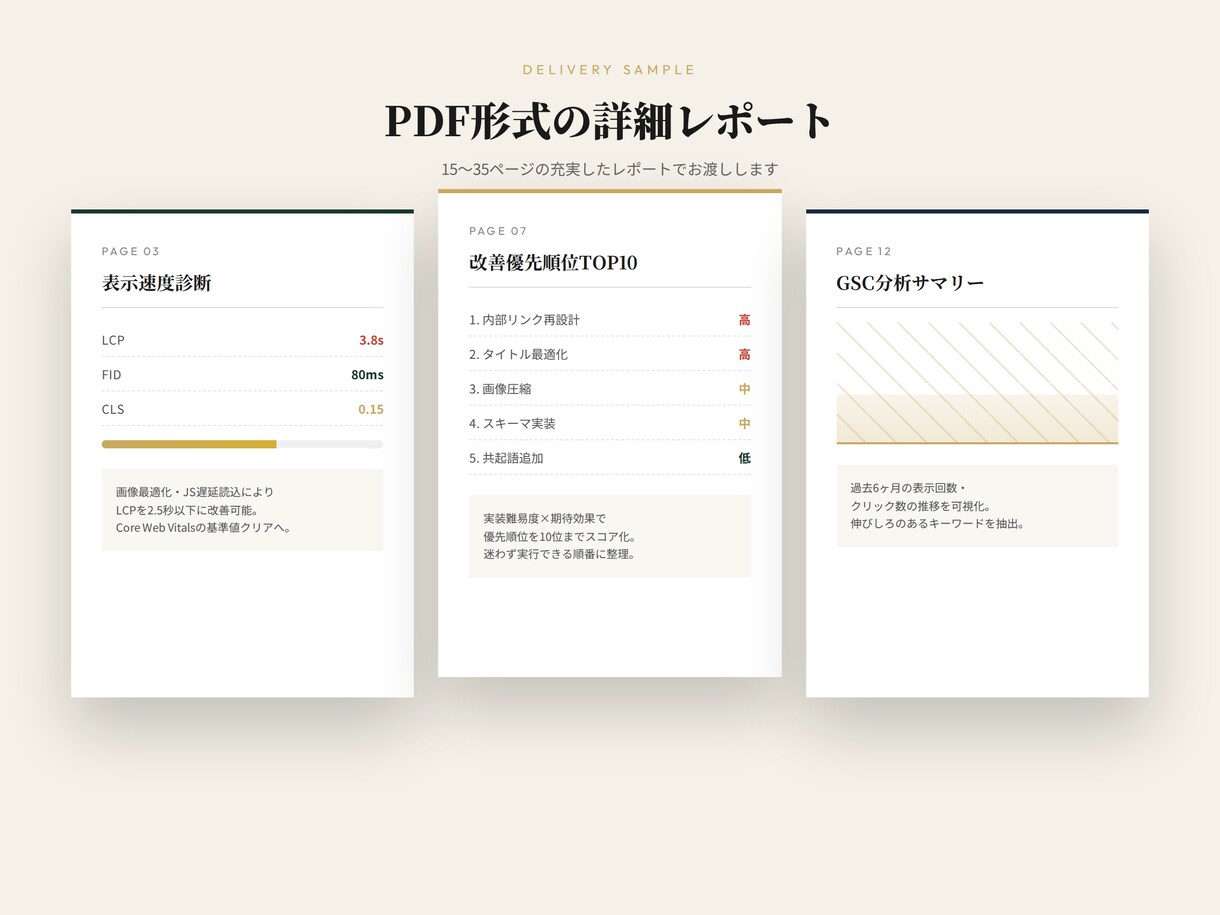The image size is (1220, 915).
Task: Click the note starting 画像最適化・JS遅延読込により
Action: click(x=242, y=510)
